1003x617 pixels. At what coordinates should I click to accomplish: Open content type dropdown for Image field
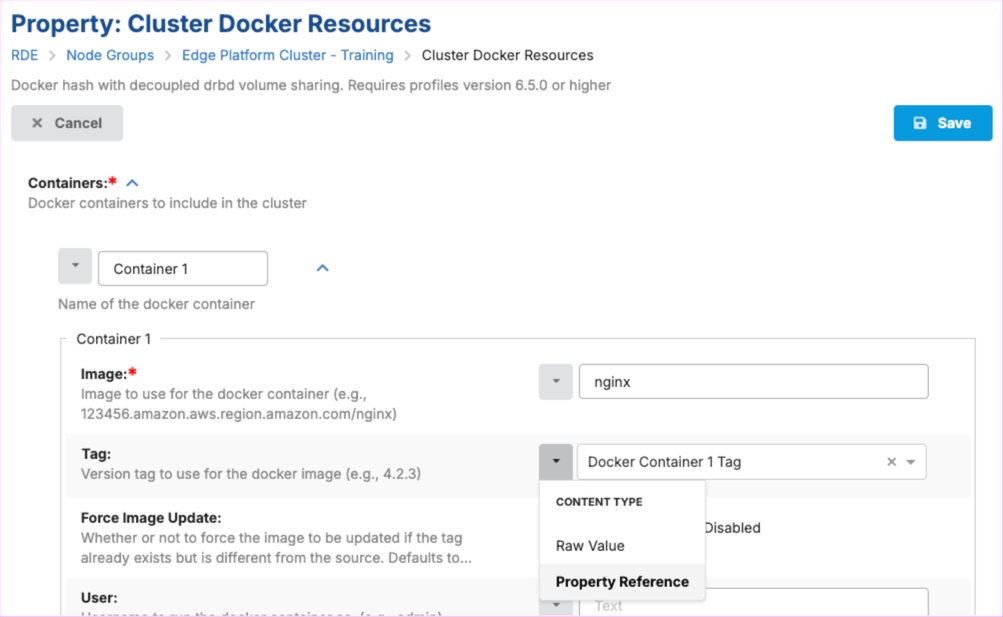[555, 382]
